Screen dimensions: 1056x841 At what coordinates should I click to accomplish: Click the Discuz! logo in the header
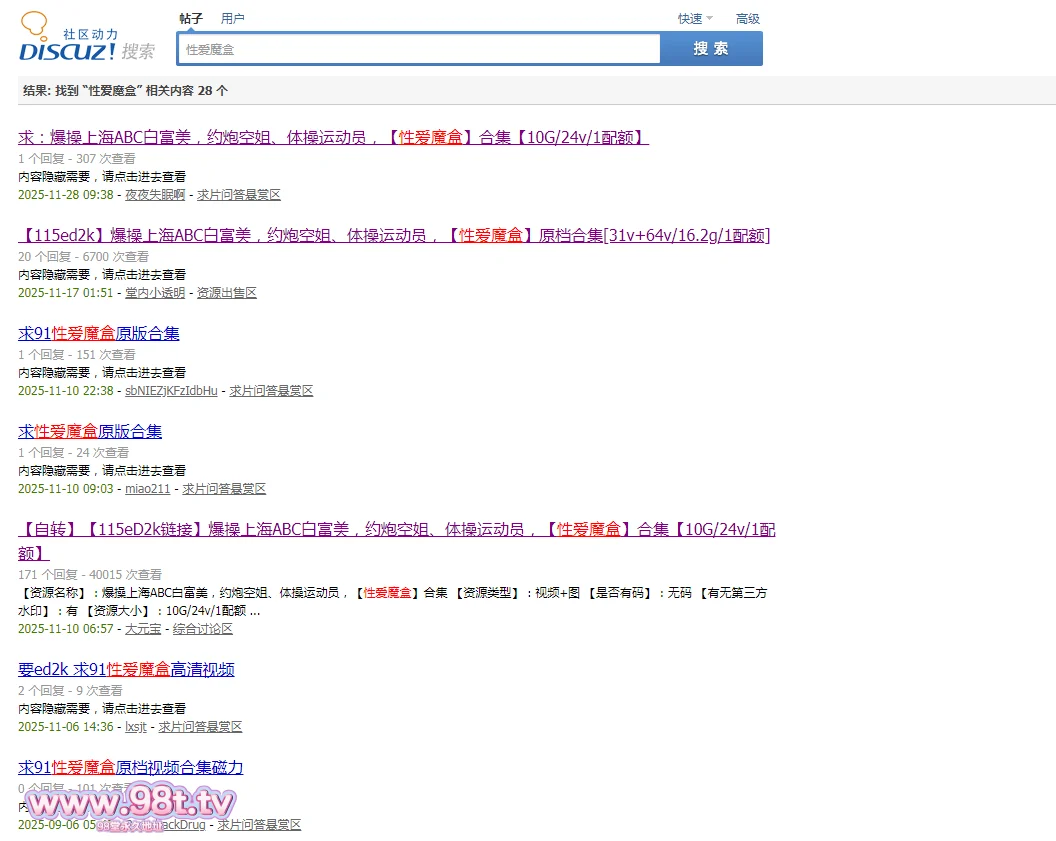(68, 38)
